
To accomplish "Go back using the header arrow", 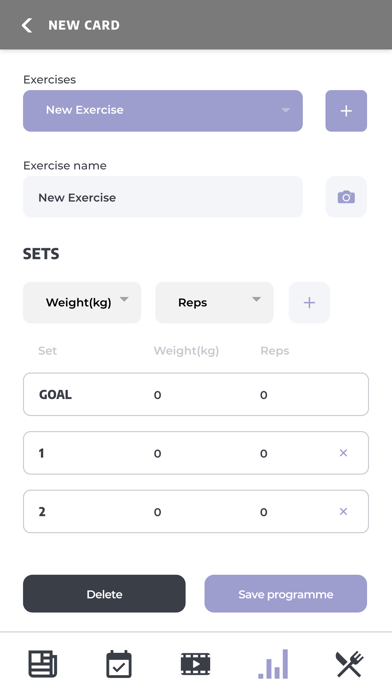I will pyautogui.click(x=27, y=25).
